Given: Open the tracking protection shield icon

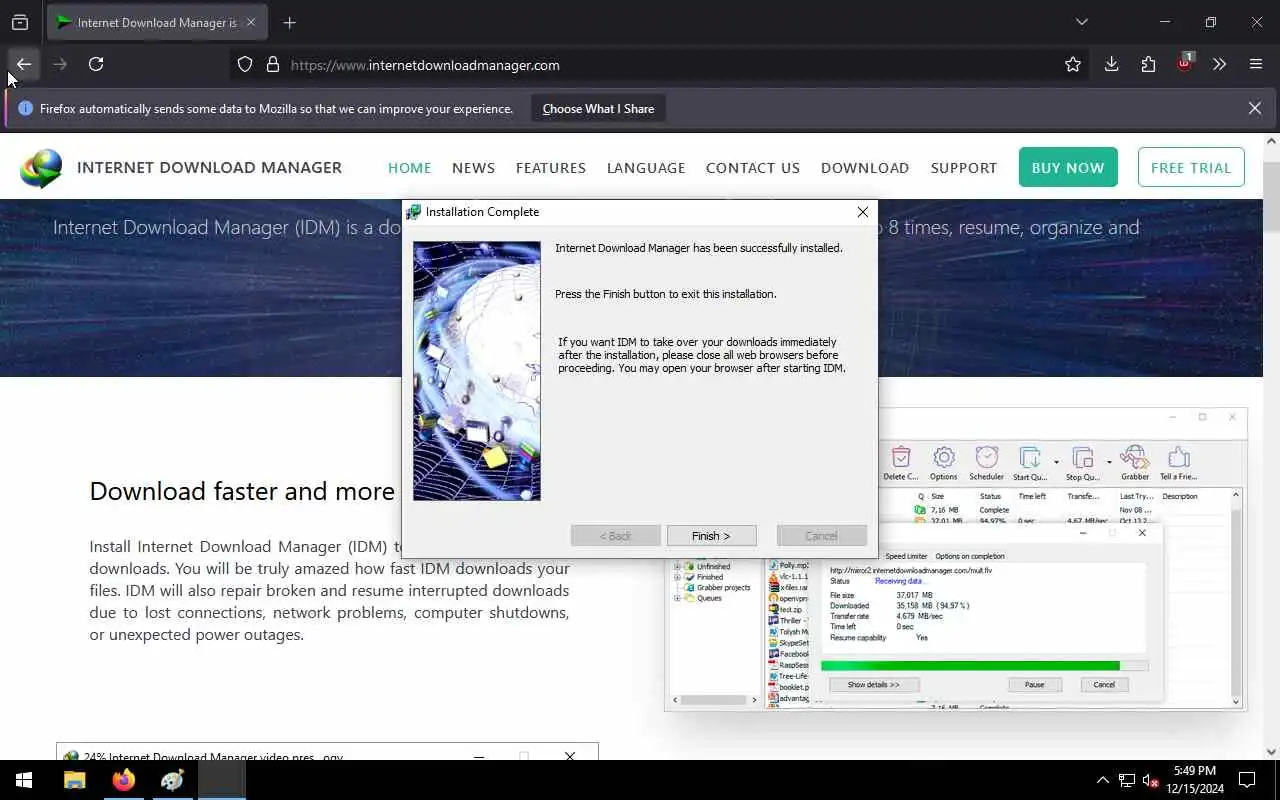Looking at the screenshot, I should [245, 65].
